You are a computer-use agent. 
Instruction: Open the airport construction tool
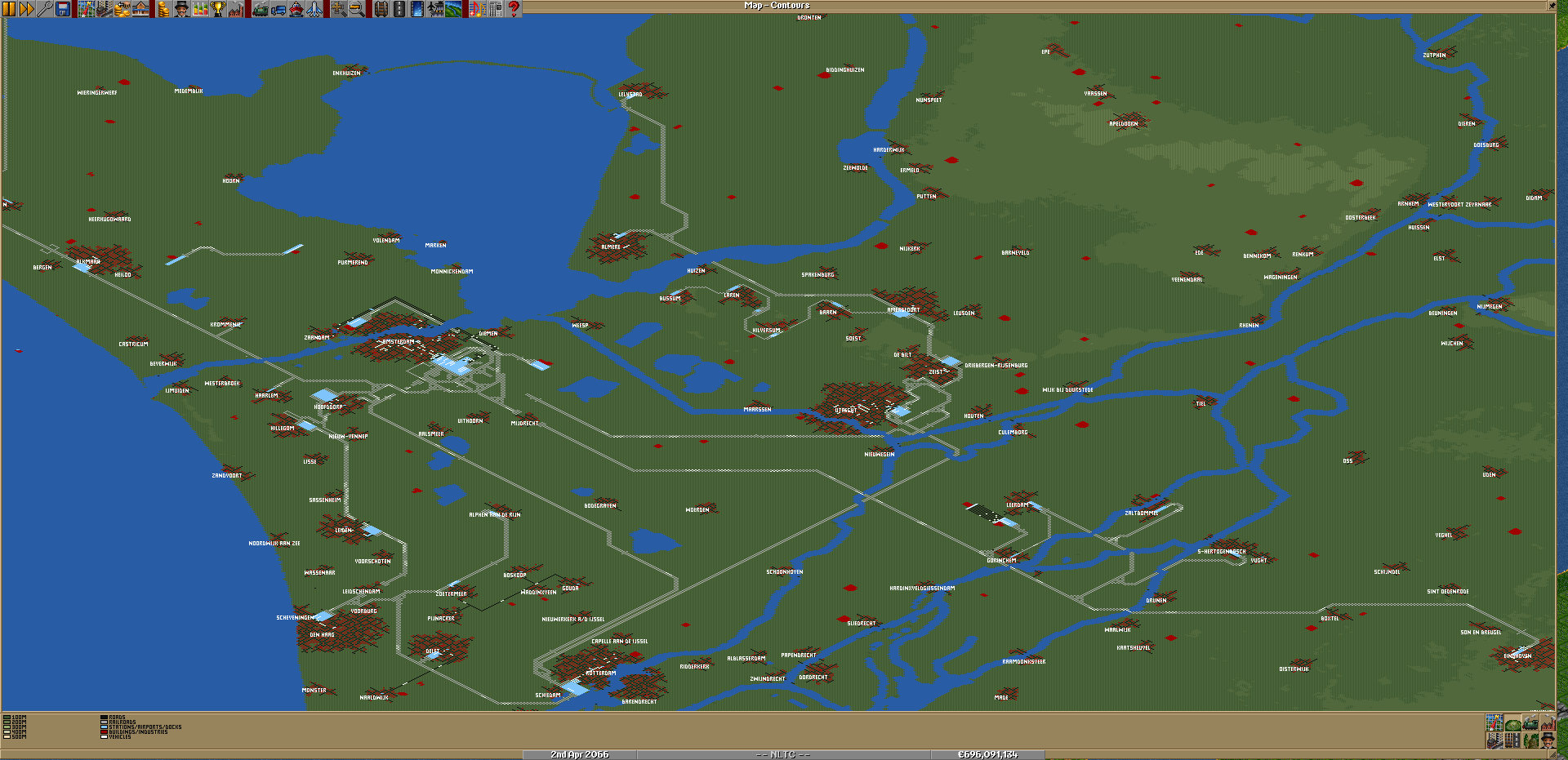pos(435,9)
